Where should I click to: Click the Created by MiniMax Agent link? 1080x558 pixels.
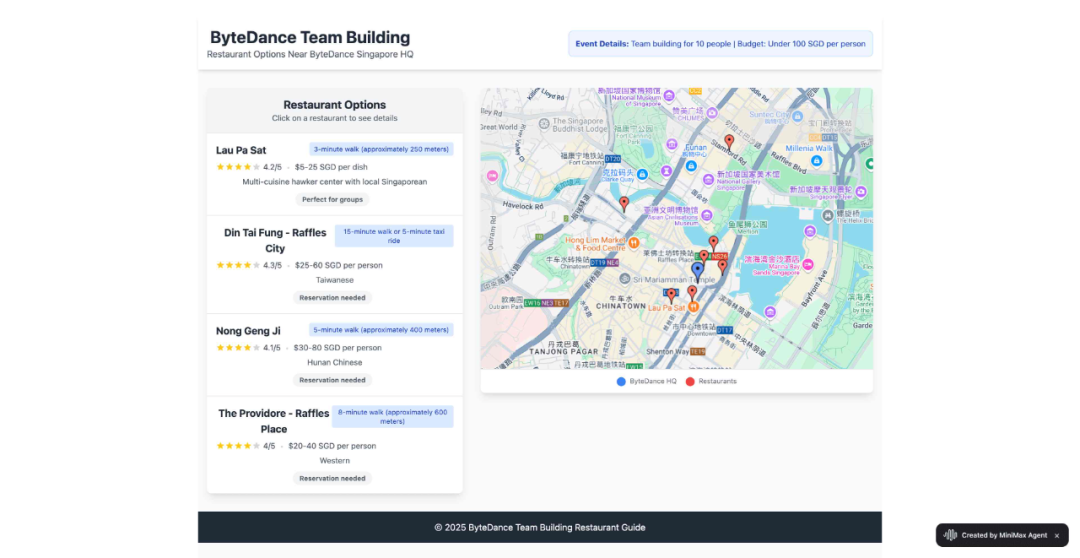coord(1004,535)
